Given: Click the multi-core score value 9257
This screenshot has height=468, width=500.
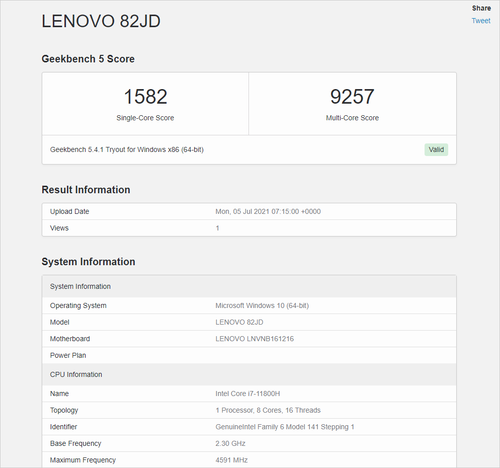Looking at the screenshot, I should 352,97.
